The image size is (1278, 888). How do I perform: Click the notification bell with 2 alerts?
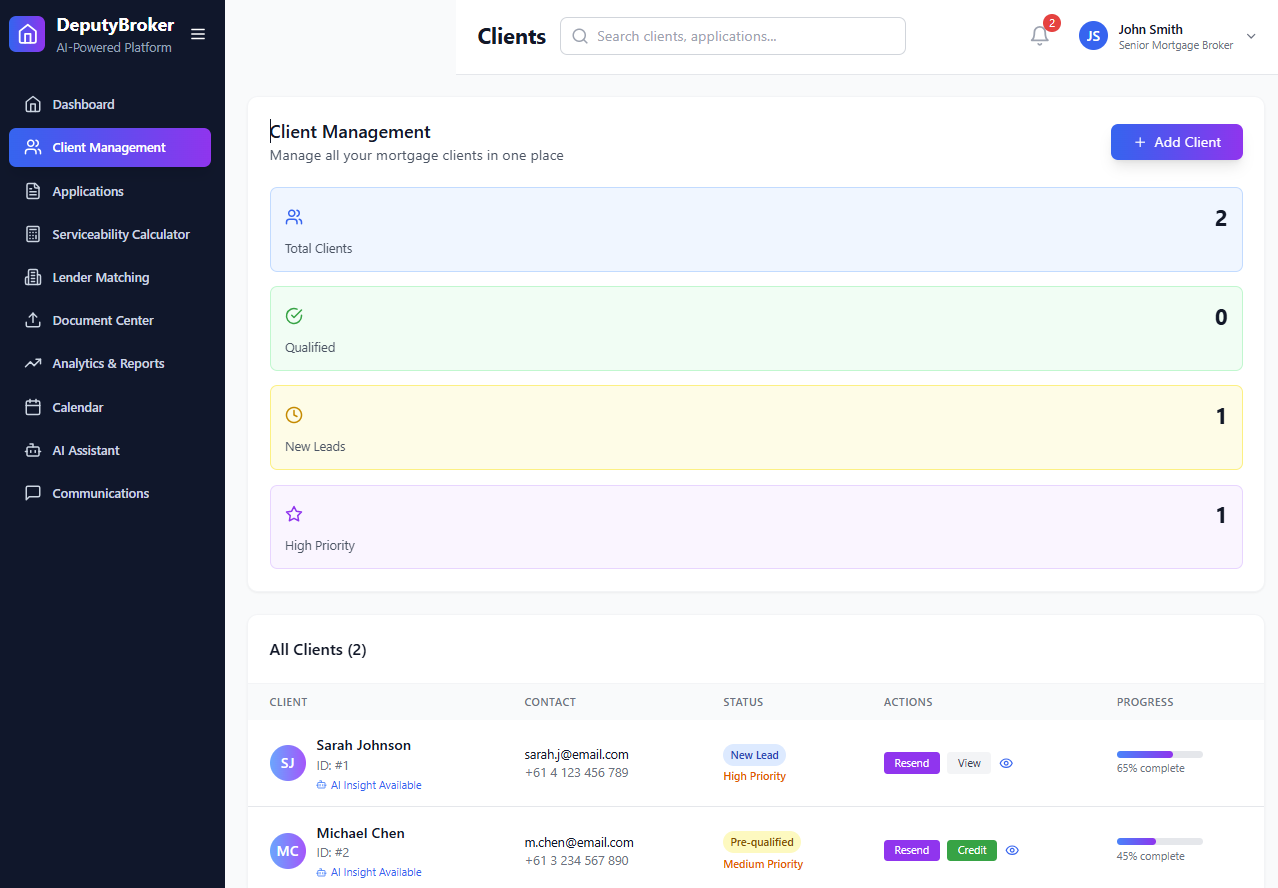[x=1039, y=35]
